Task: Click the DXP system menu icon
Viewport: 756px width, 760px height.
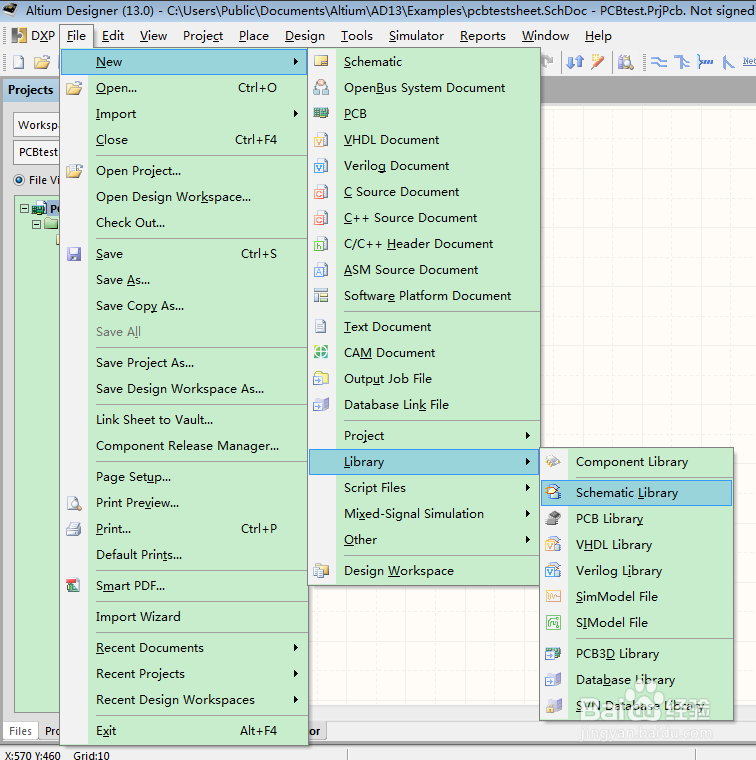Action: (19, 35)
